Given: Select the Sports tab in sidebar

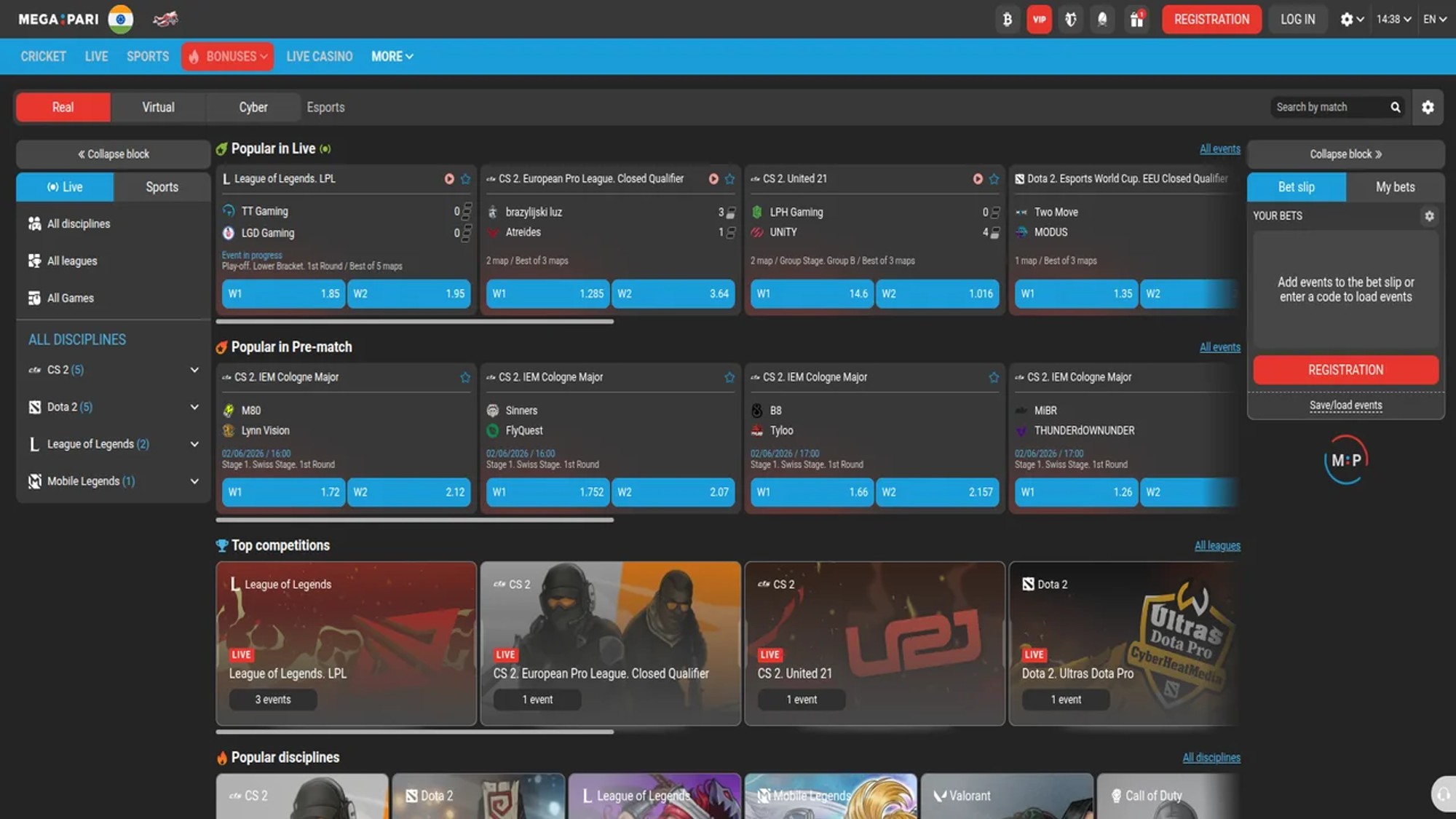Looking at the screenshot, I should click(x=162, y=187).
